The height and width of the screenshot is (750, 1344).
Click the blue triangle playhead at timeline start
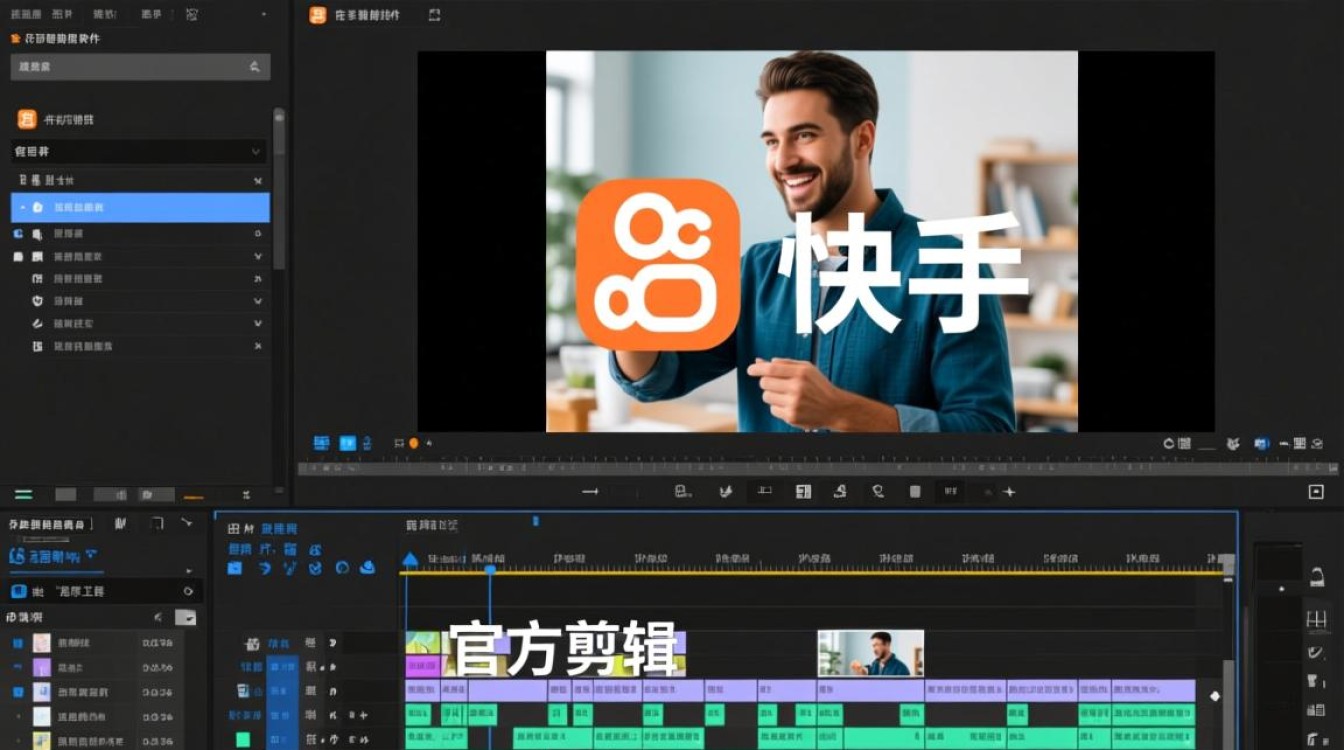[x=409, y=560]
